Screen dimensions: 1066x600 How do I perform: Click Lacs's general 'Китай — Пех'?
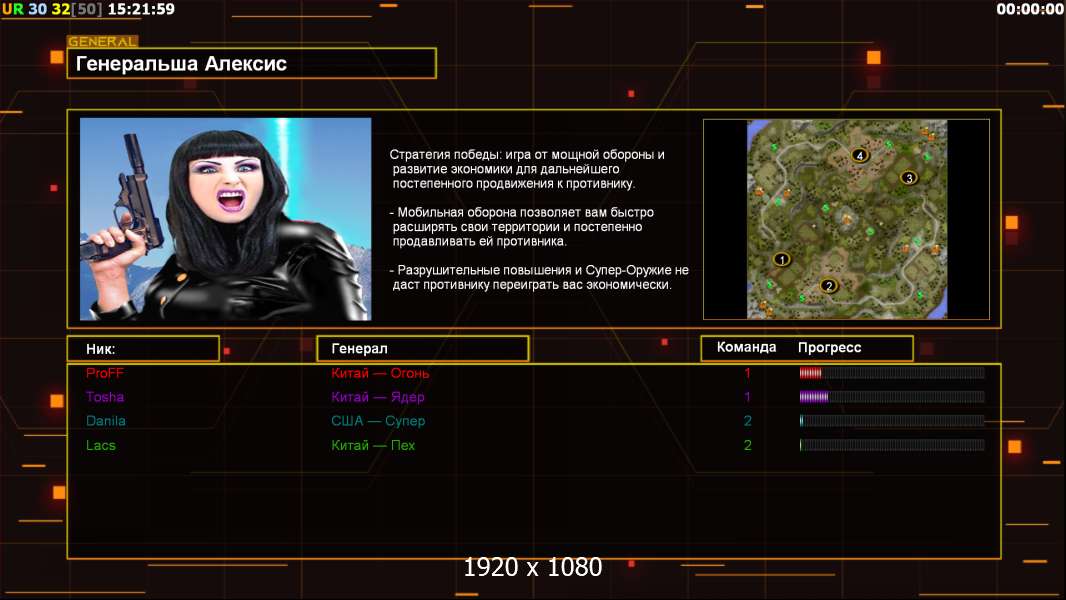pyautogui.click(x=373, y=445)
